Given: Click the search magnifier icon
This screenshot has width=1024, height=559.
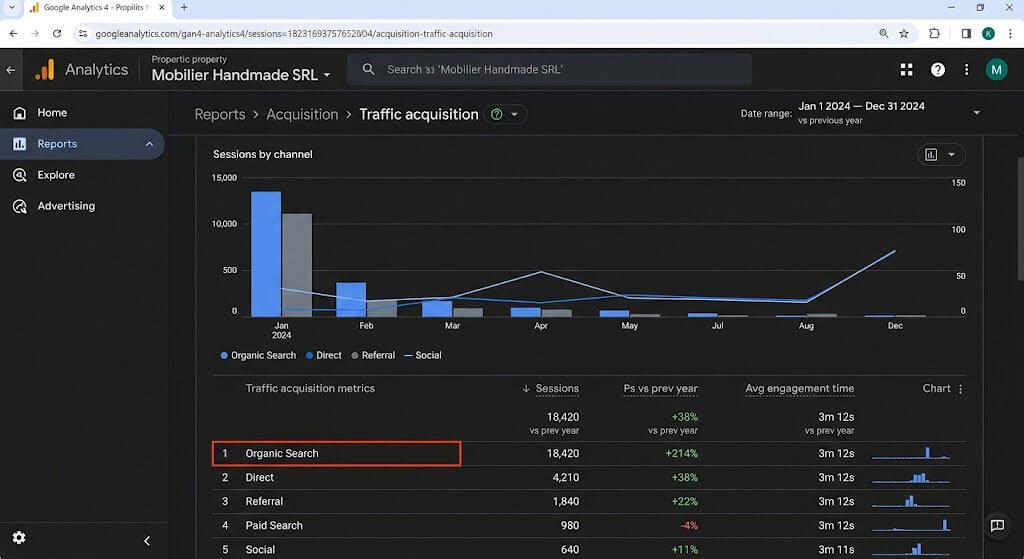Looking at the screenshot, I should (368, 69).
